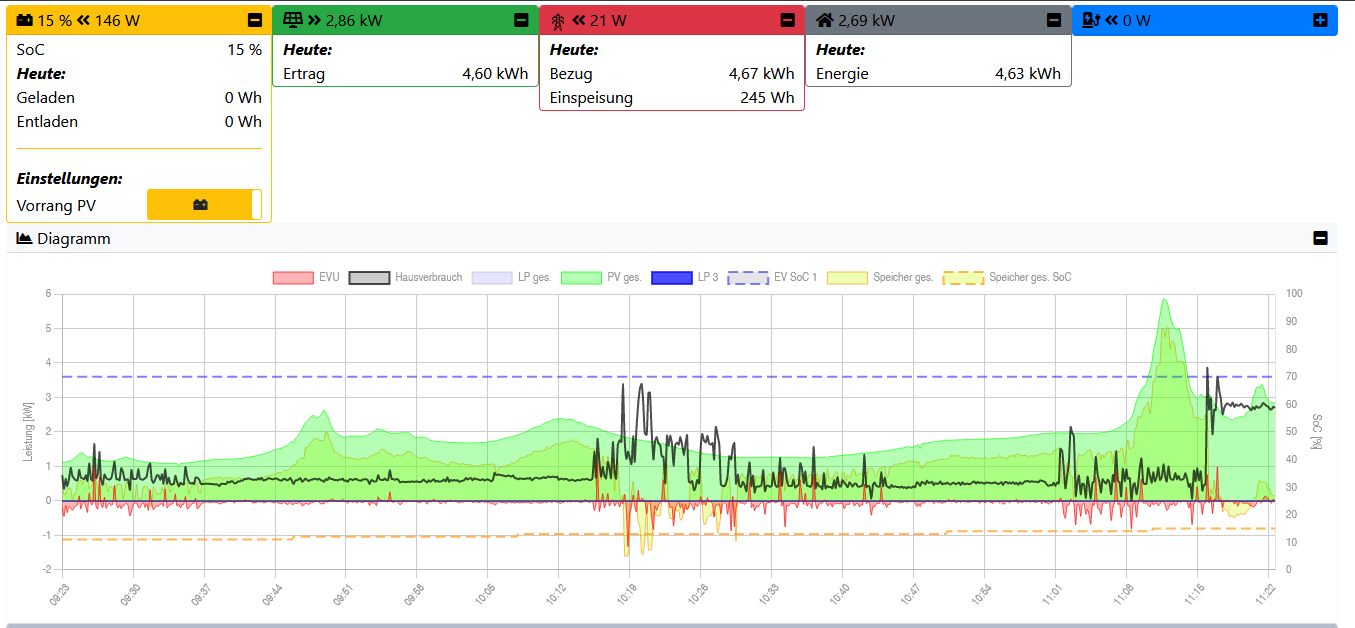The height and width of the screenshot is (628, 1355).
Task: Collapse the battery storage card
Action: (x=255, y=20)
